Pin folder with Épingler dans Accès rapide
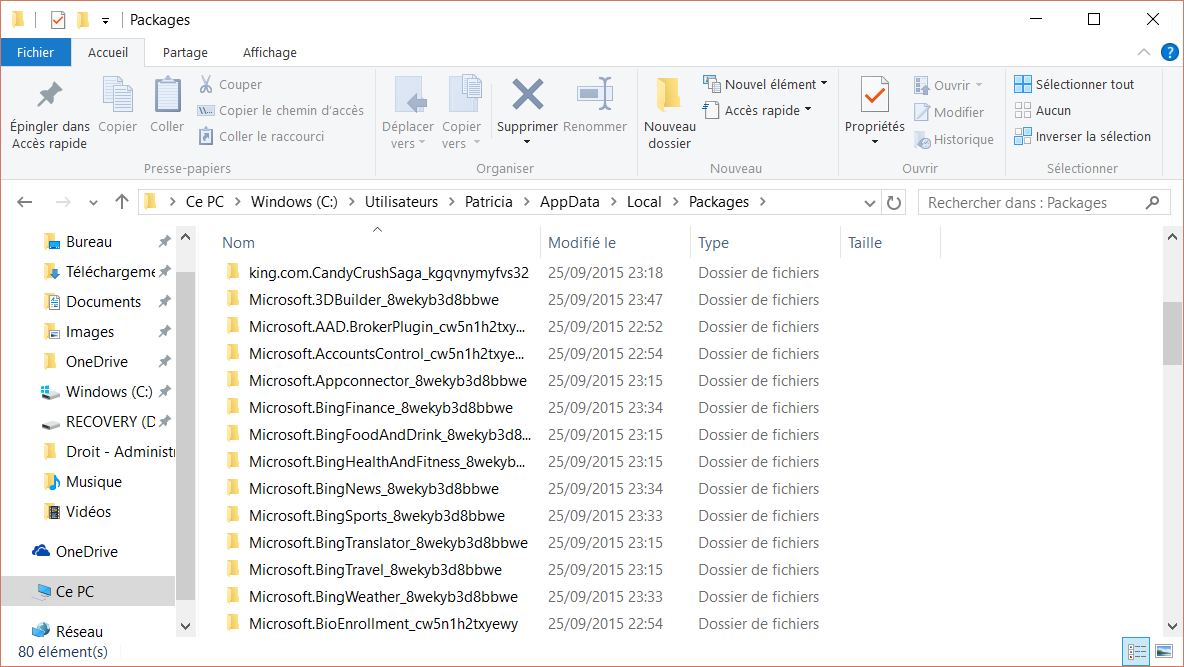Image resolution: width=1184 pixels, height=667 pixels. (50, 114)
